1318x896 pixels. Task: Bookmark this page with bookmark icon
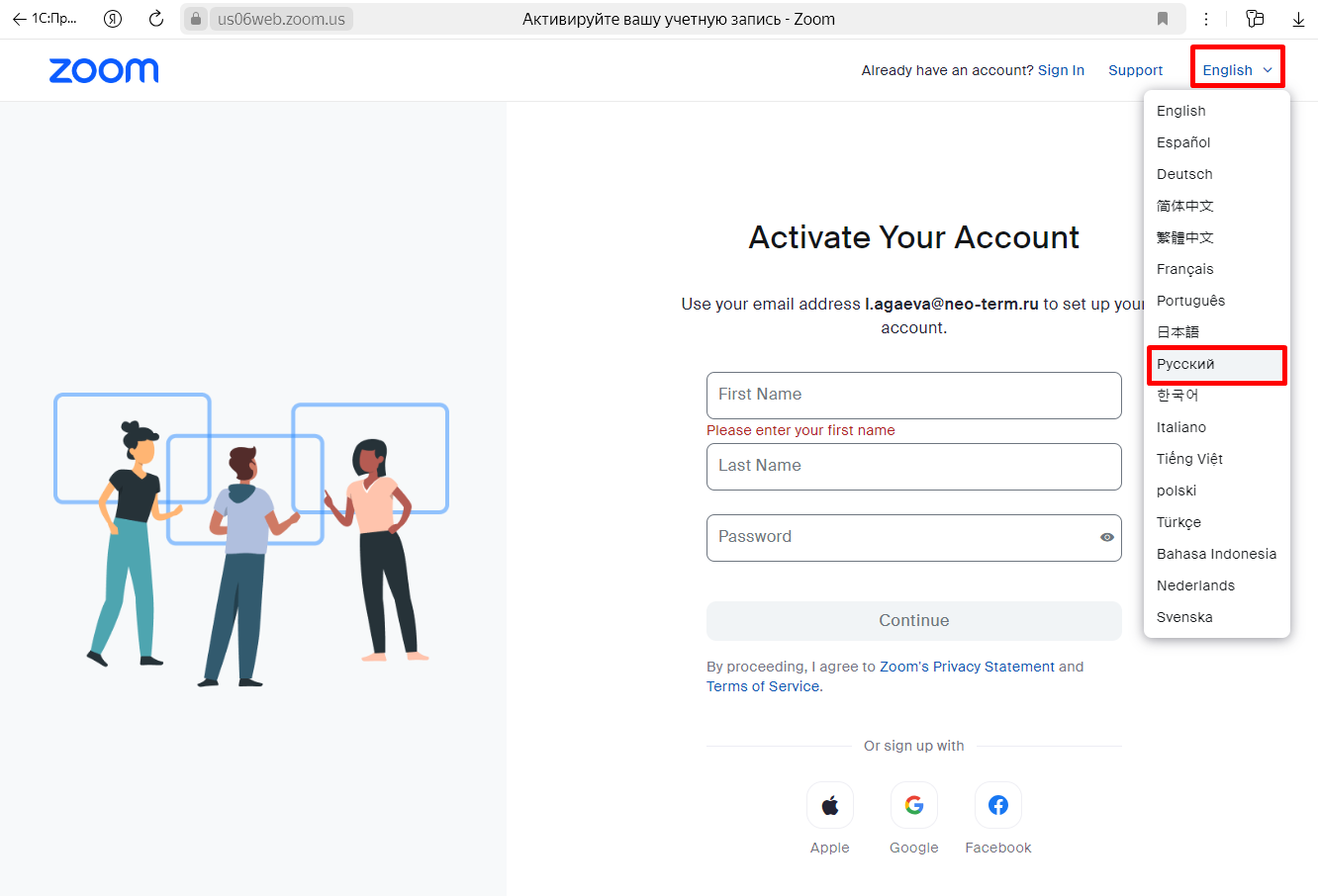pos(1163,19)
